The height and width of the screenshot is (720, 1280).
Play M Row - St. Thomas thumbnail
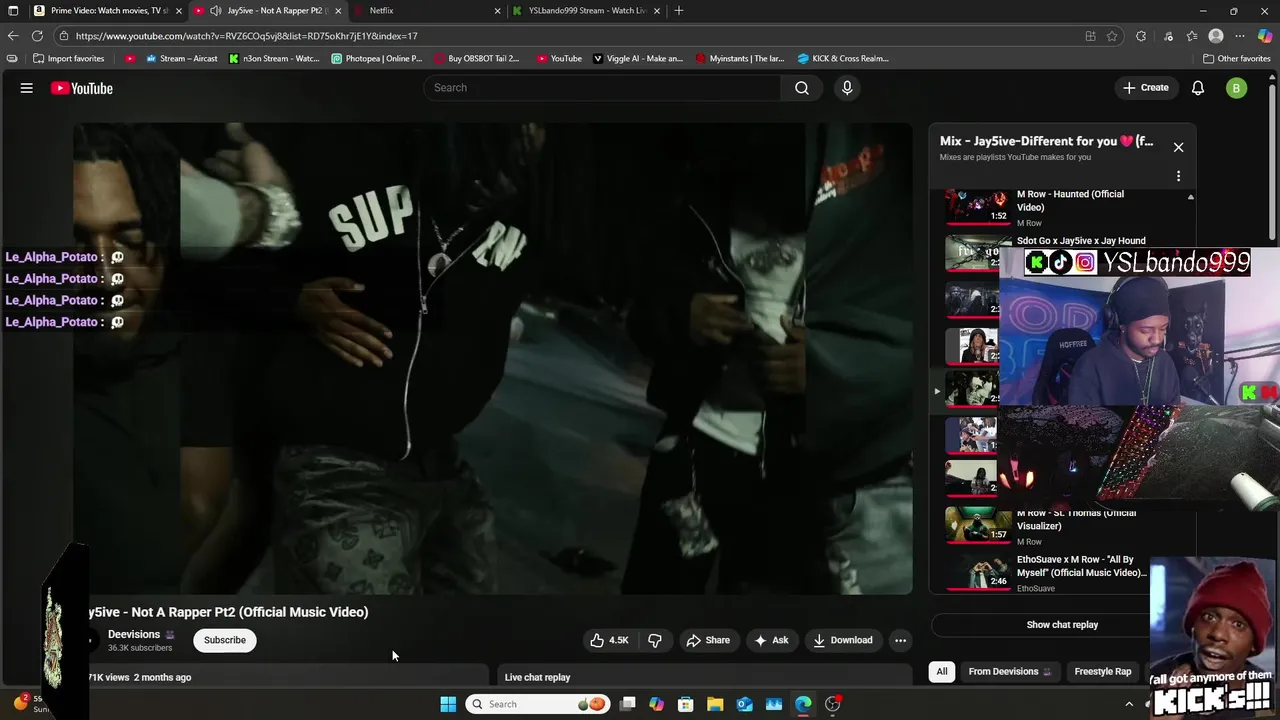point(978,524)
